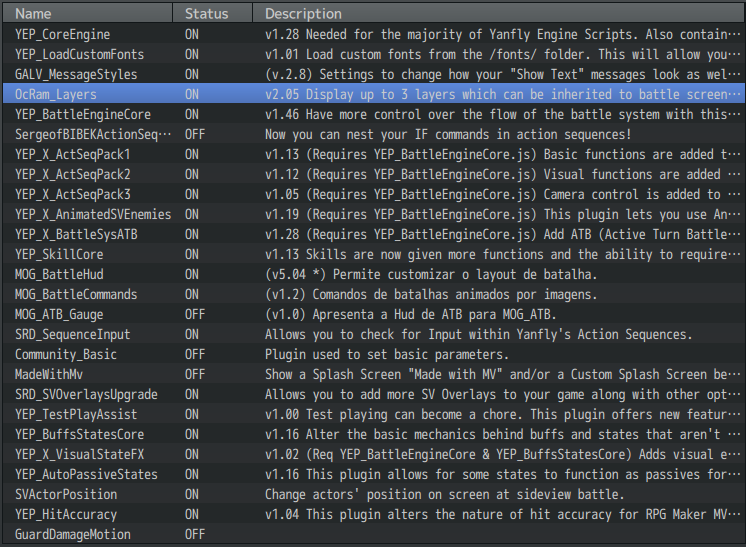Select YEP_LoadCustomFonts in the list

coord(79,54)
